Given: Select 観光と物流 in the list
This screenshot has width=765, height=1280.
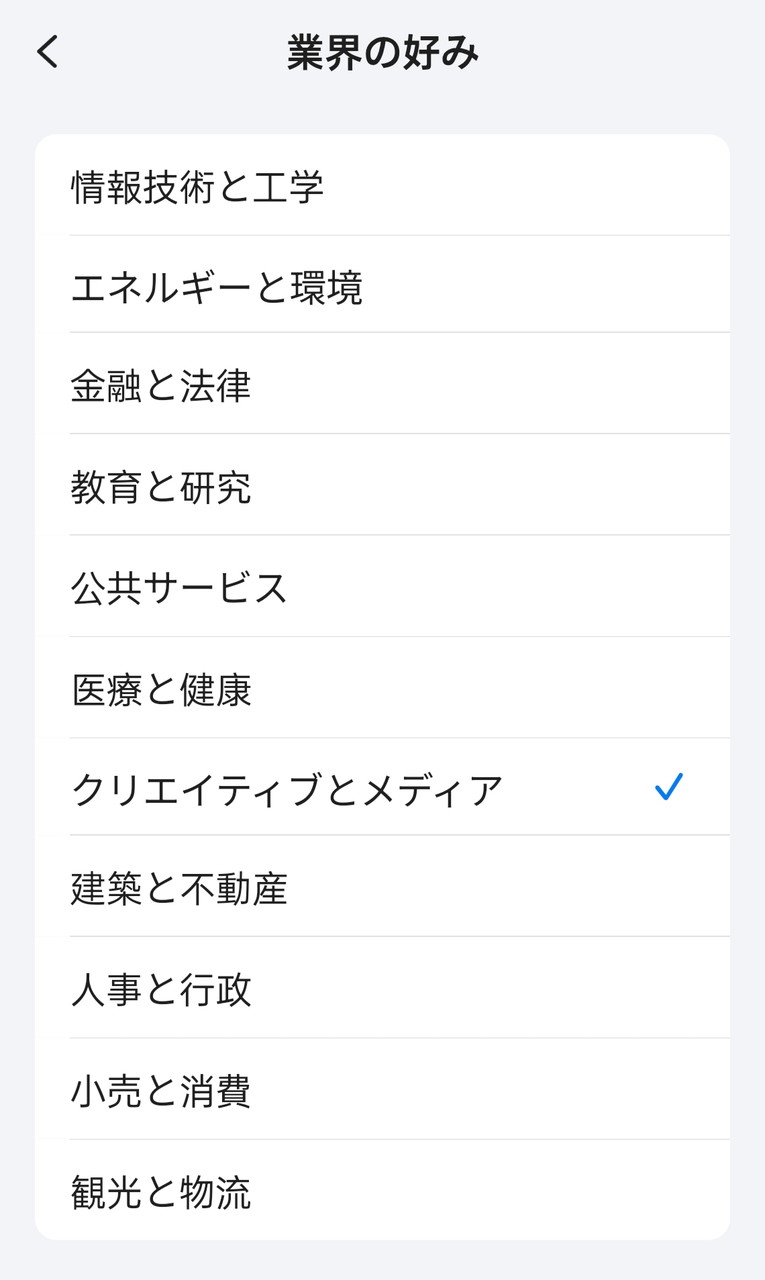Looking at the screenshot, I should click(161, 1192).
